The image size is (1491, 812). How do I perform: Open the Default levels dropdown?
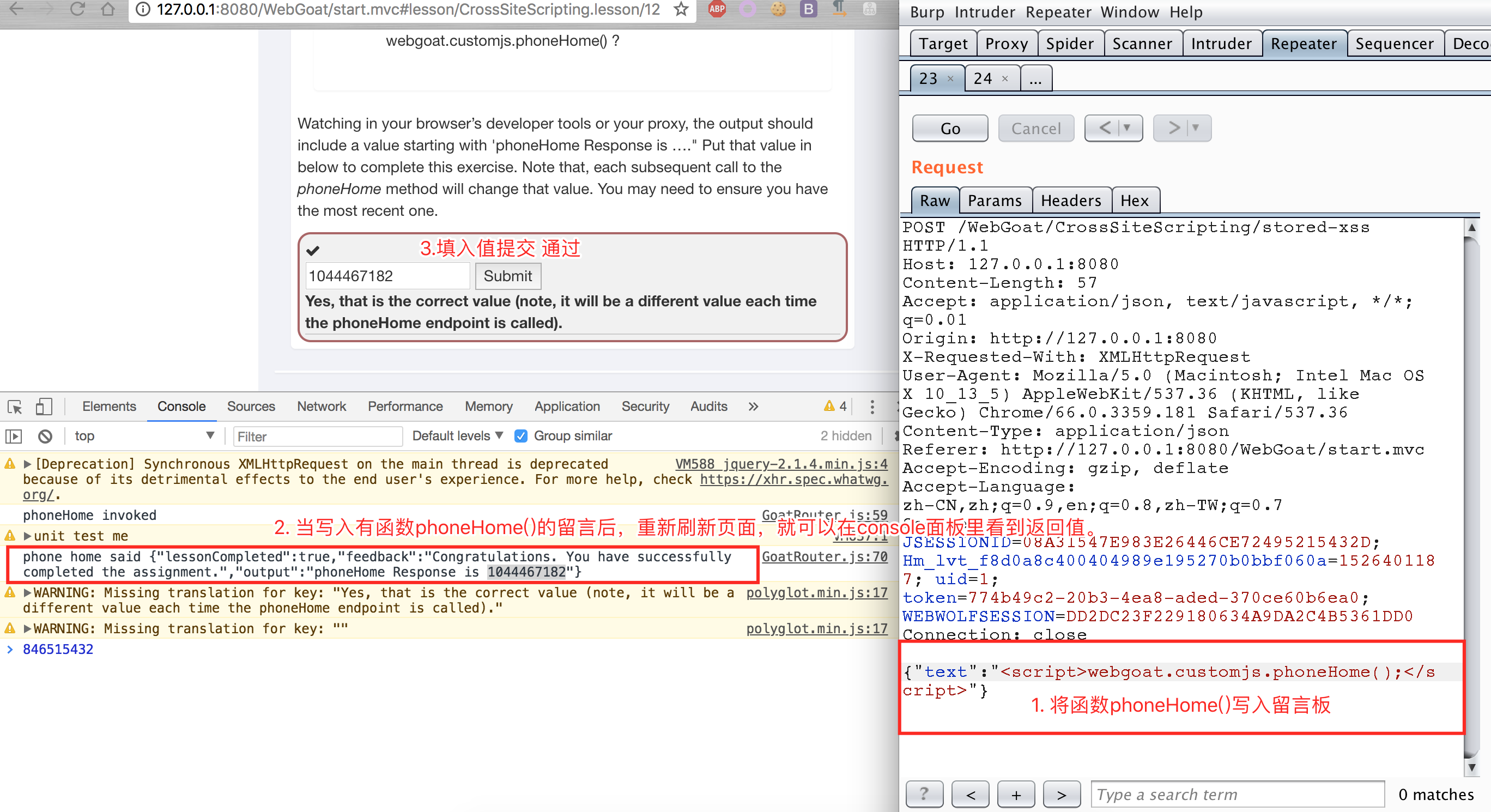457,437
